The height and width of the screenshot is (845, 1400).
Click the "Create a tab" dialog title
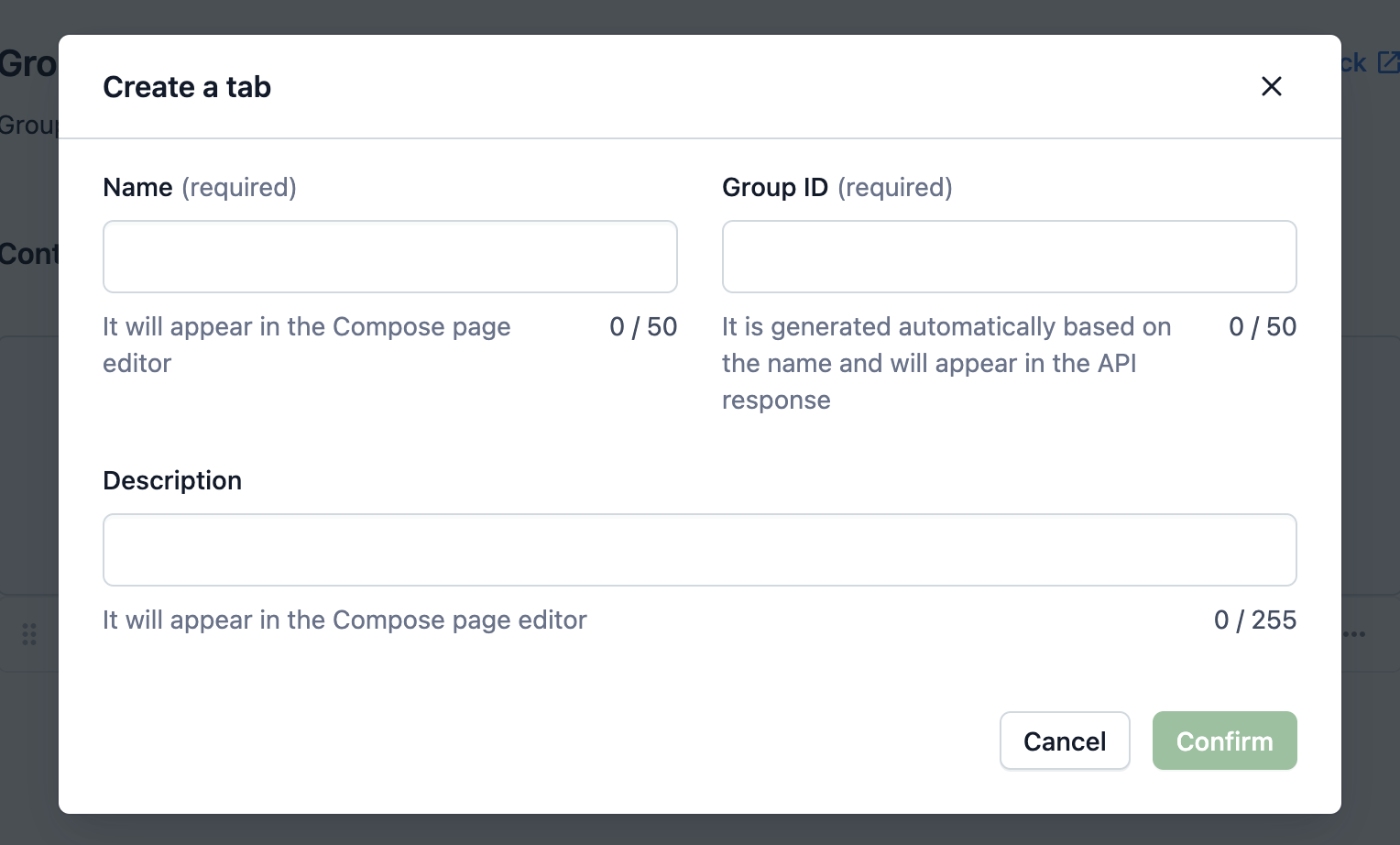point(187,87)
